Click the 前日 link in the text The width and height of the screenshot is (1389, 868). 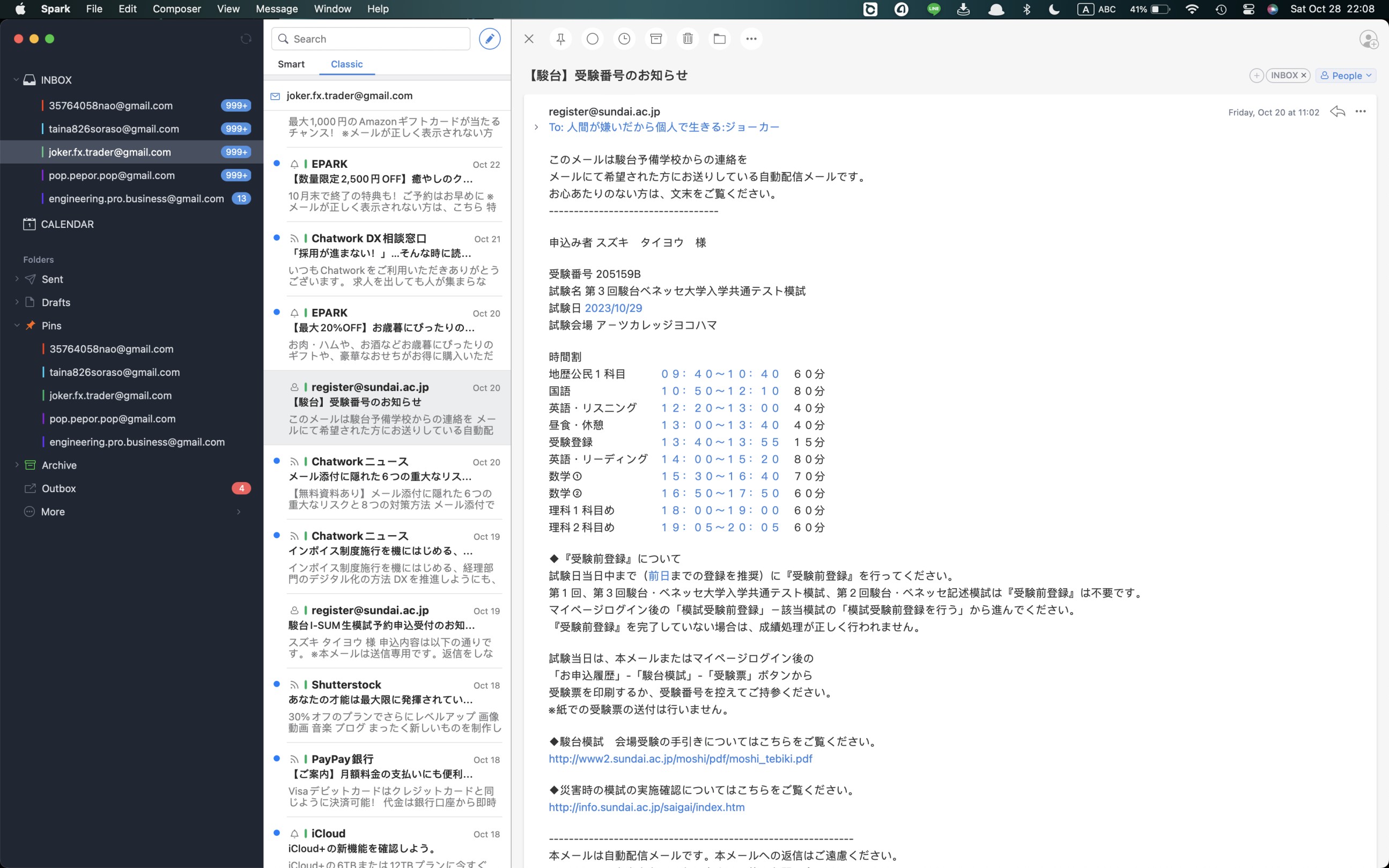pyautogui.click(x=659, y=576)
